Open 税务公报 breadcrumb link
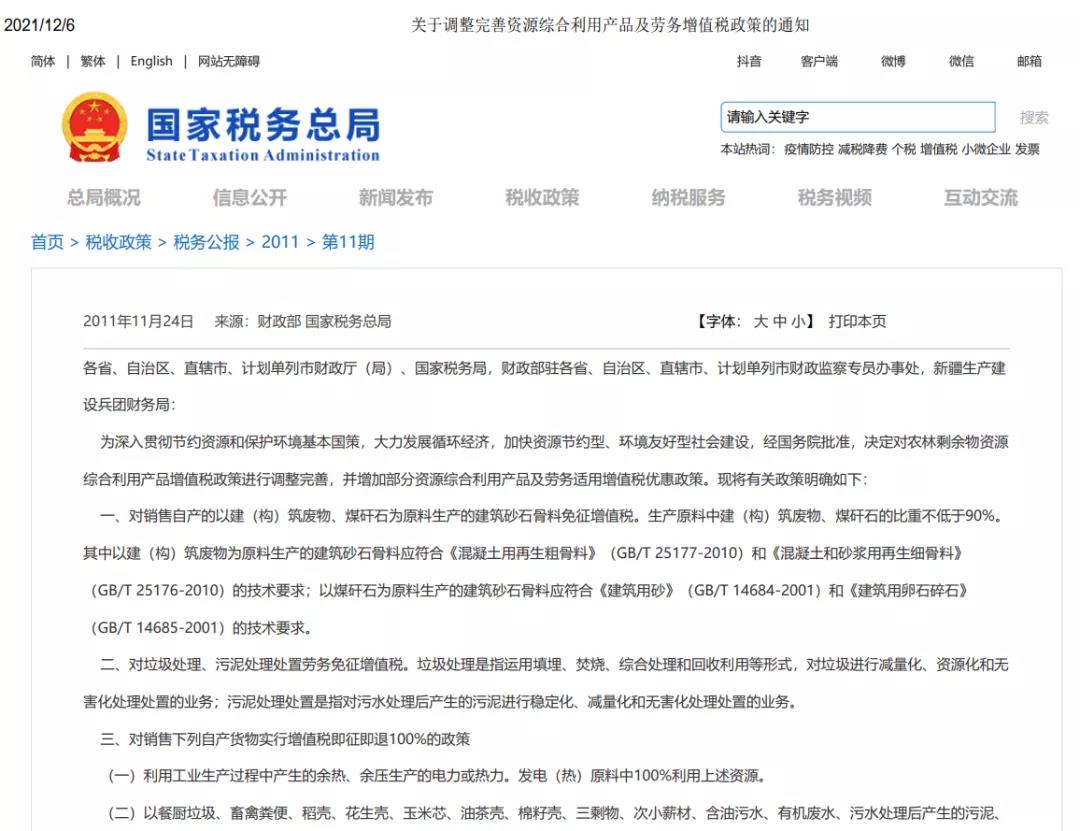Screen dimensions: 1080x831 click(x=206, y=242)
